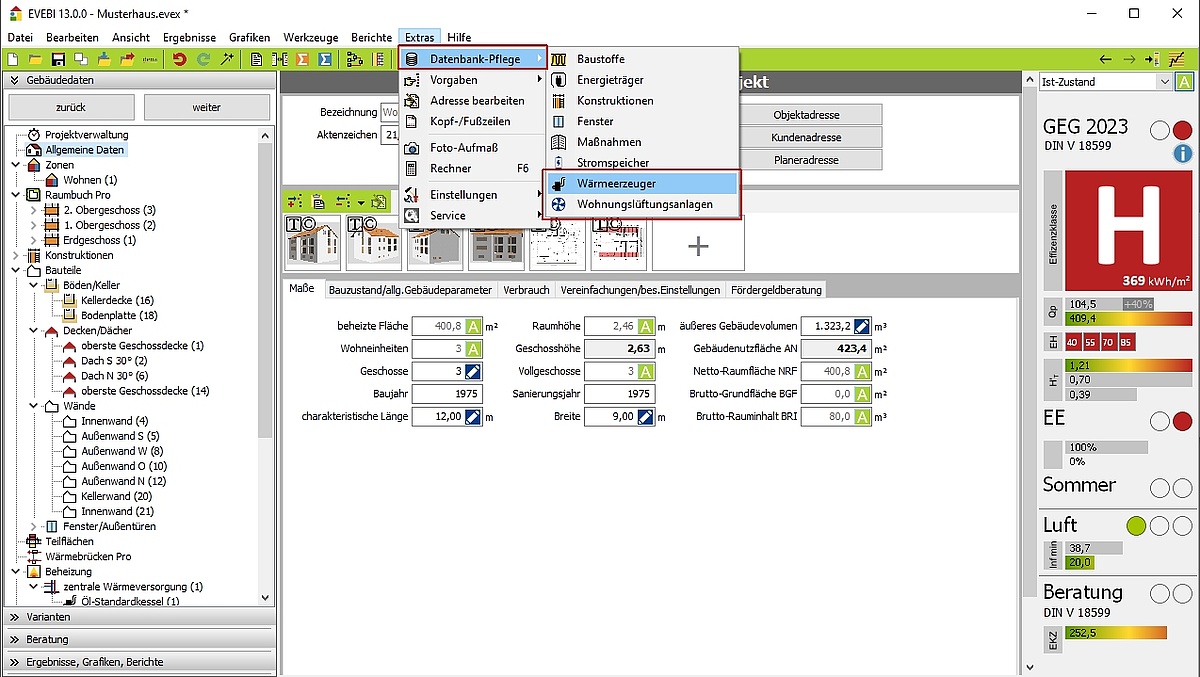
Task: Toggle the automatic A for Vollgeschosse
Action: pos(646,371)
